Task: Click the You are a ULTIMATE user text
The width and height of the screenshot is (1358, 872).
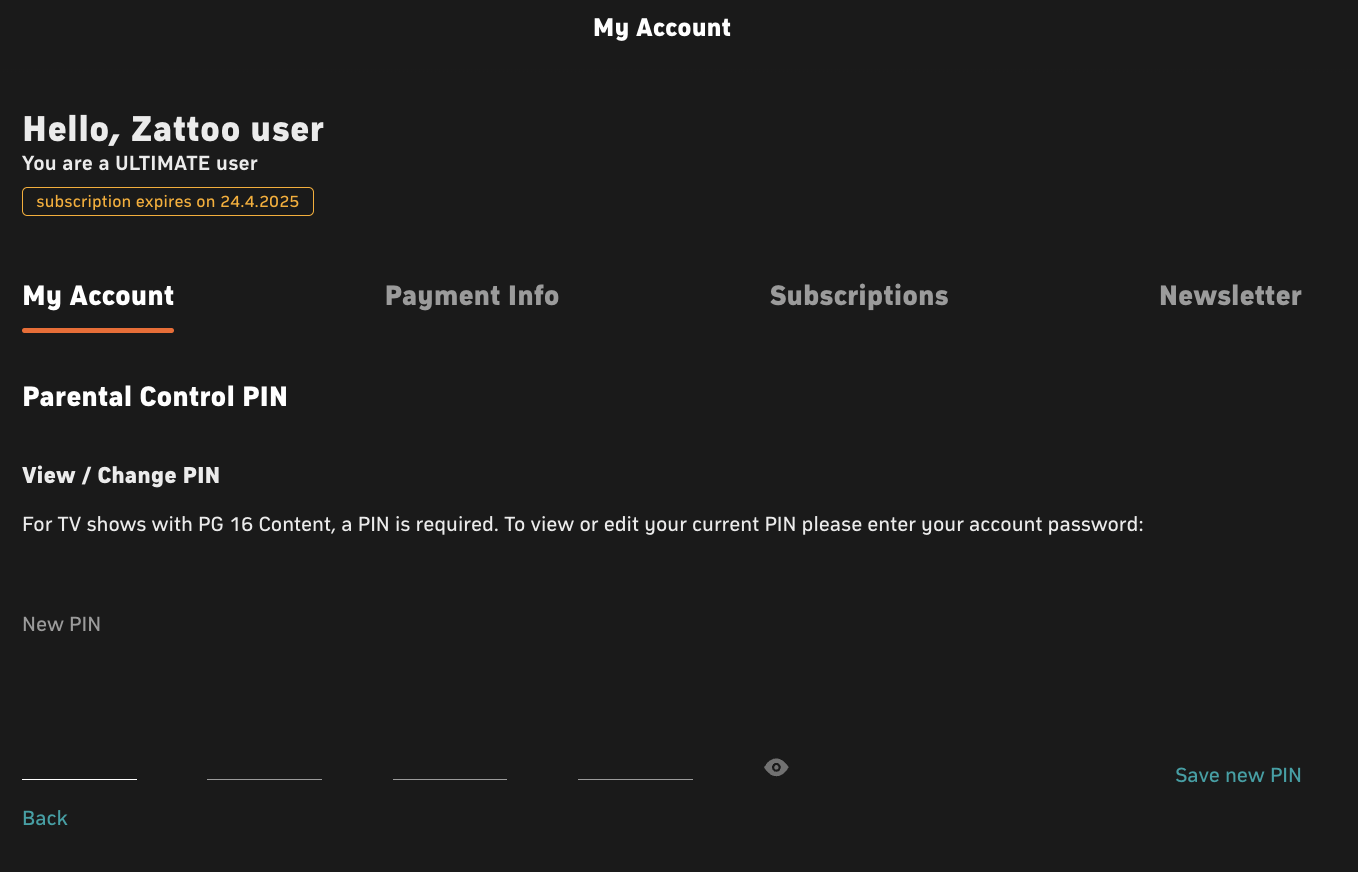Action: 140,163
